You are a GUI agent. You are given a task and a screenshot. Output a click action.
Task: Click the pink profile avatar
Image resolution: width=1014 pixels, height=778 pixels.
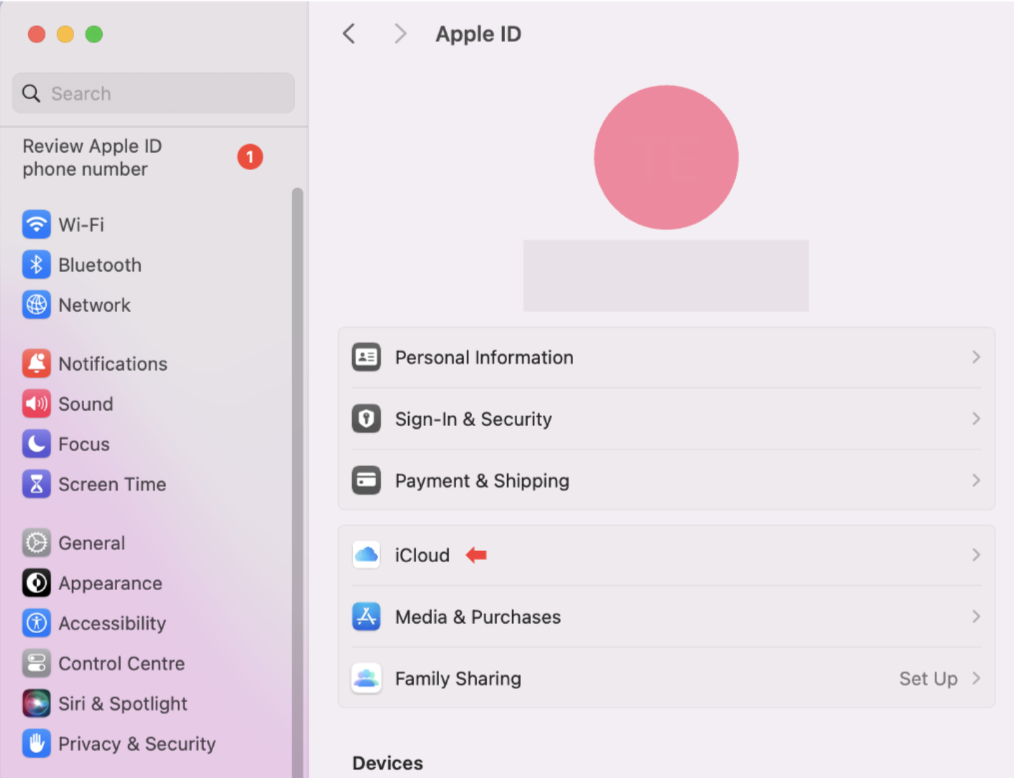click(666, 157)
